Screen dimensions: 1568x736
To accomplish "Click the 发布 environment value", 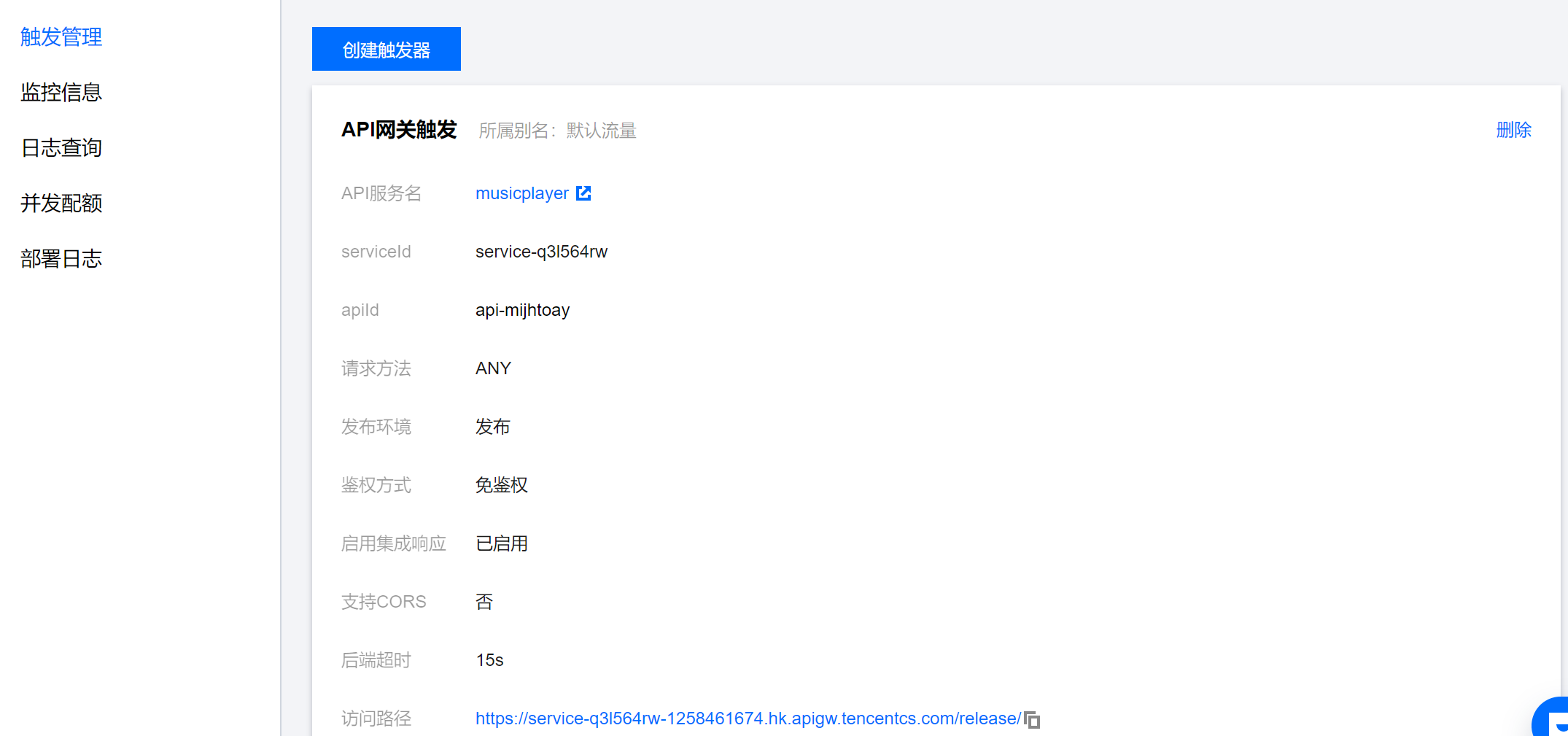I will click(x=493, y=427).
